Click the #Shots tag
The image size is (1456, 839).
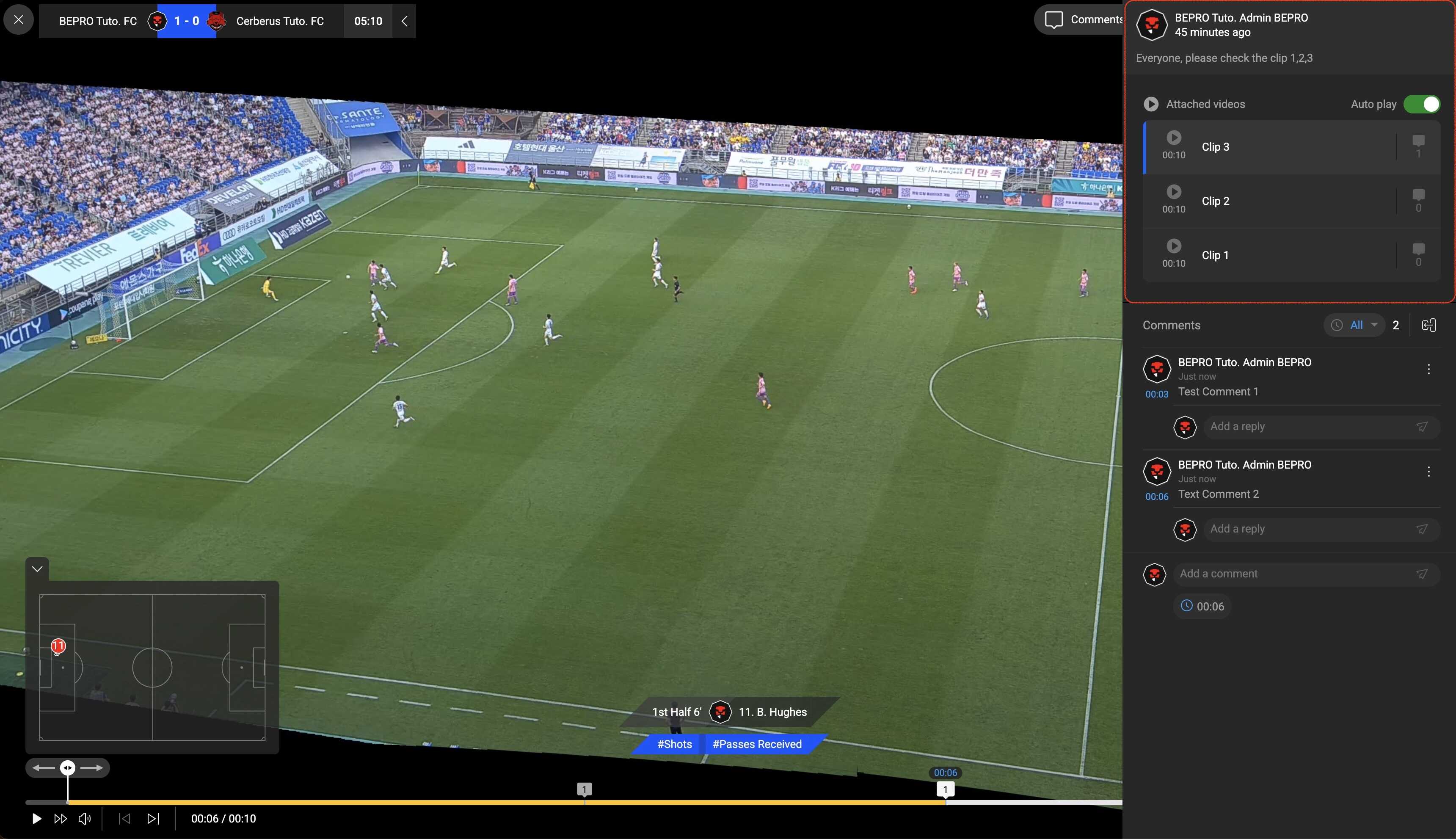coord(674,744)
